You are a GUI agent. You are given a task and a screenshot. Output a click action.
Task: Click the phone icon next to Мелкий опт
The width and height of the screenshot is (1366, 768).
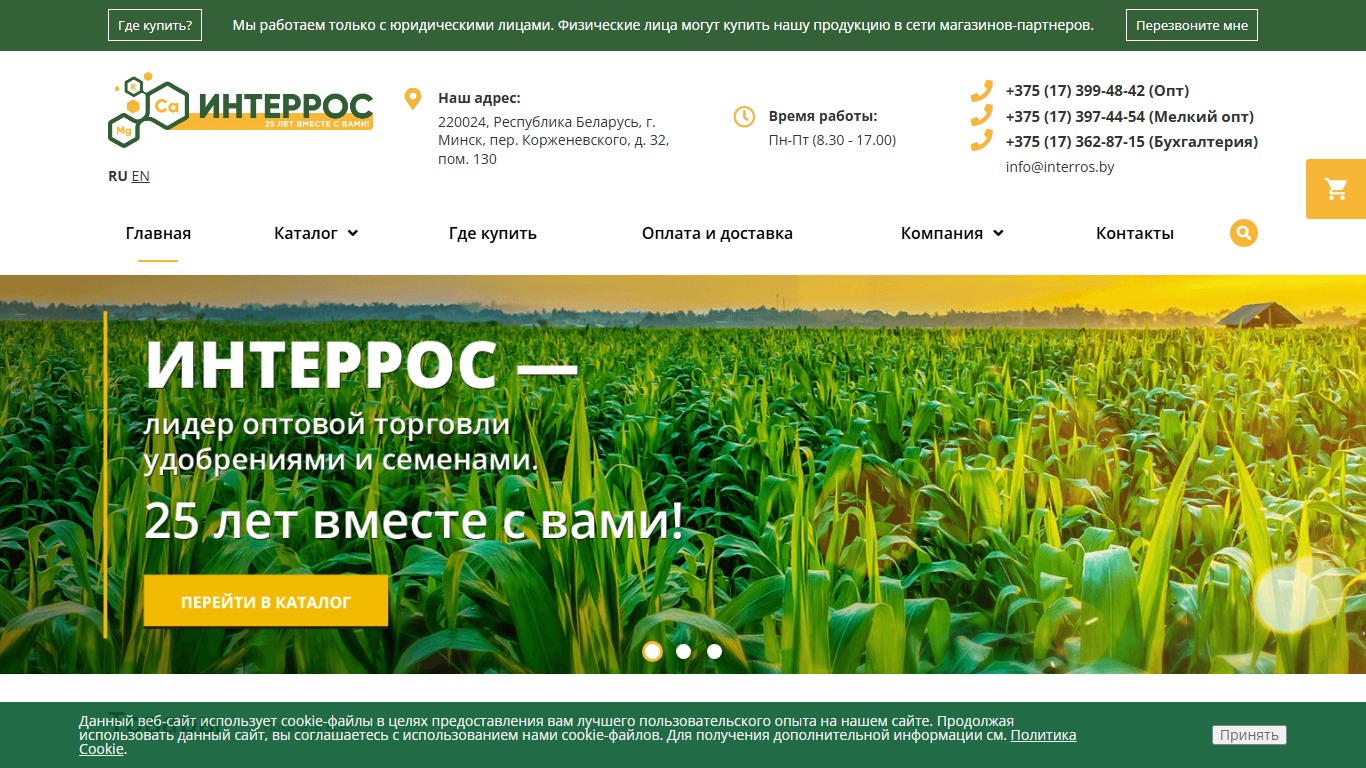[x=982, y=116]
